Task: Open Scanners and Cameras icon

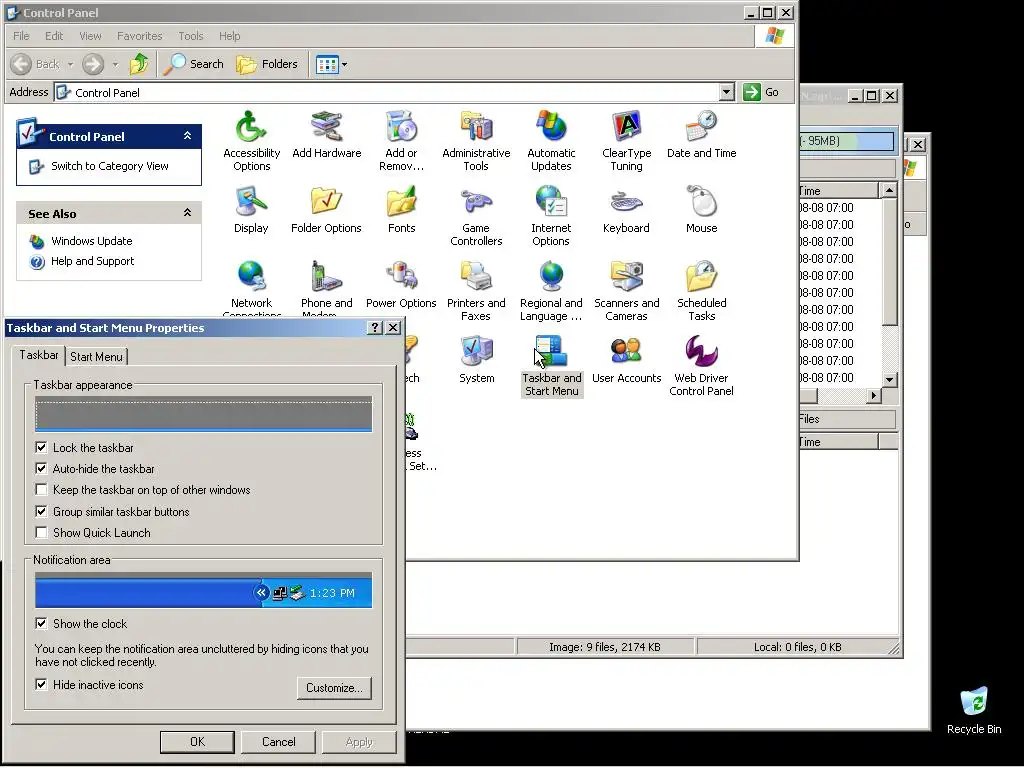Action: click(x=626, y=291)
